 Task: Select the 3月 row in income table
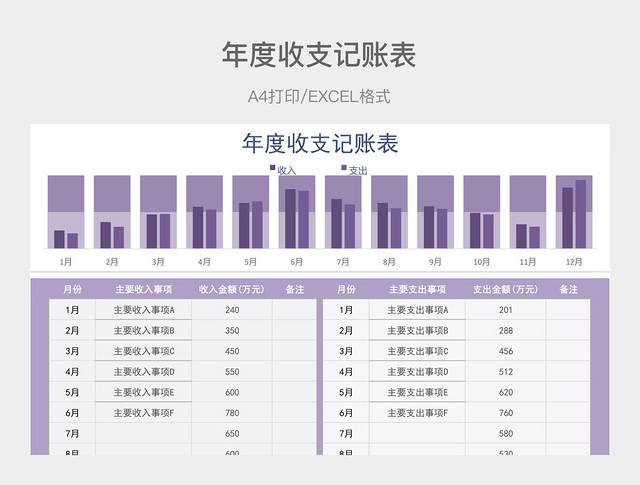[x=183, y=351]
